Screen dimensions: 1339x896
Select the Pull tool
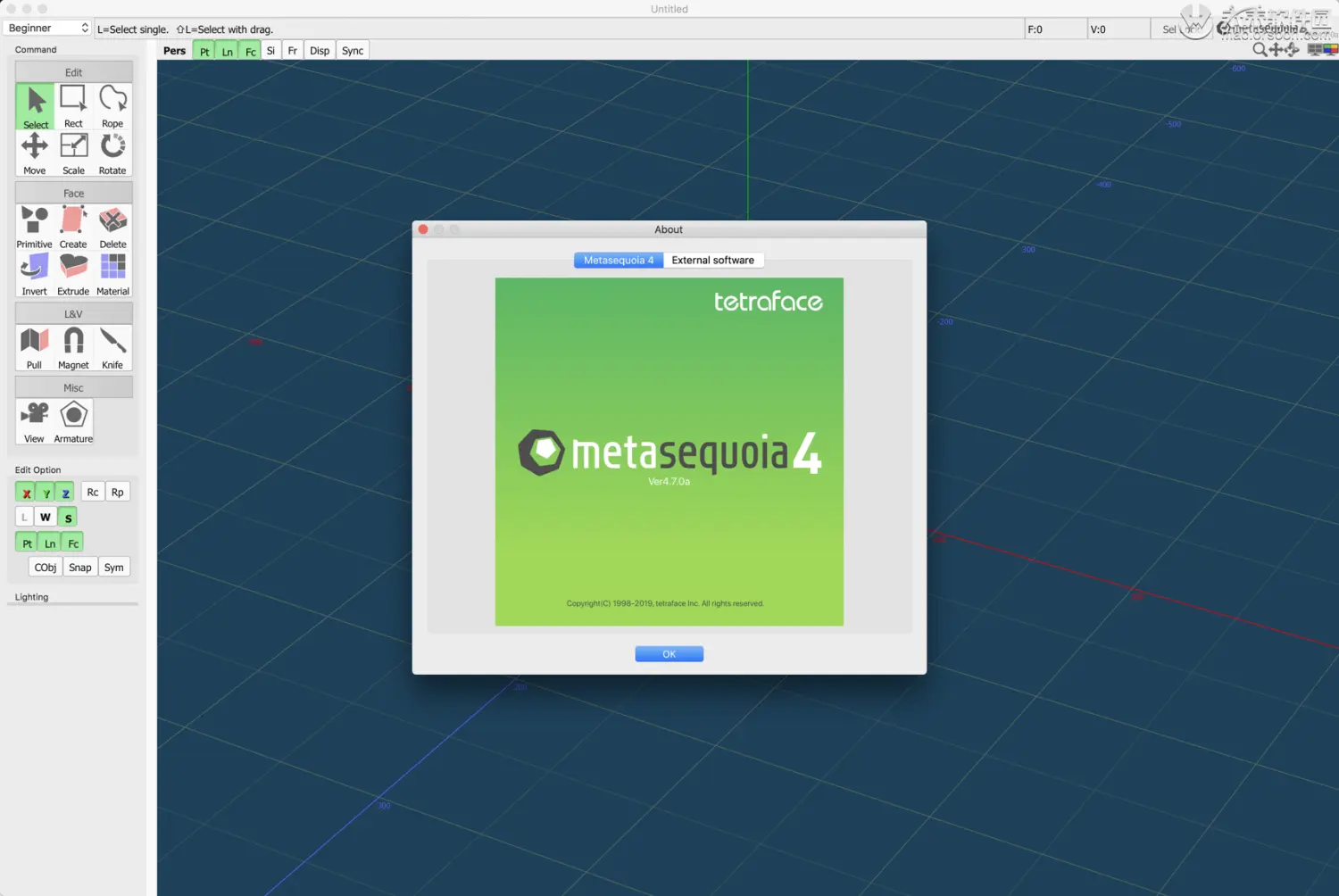click(x=35, y=348)
